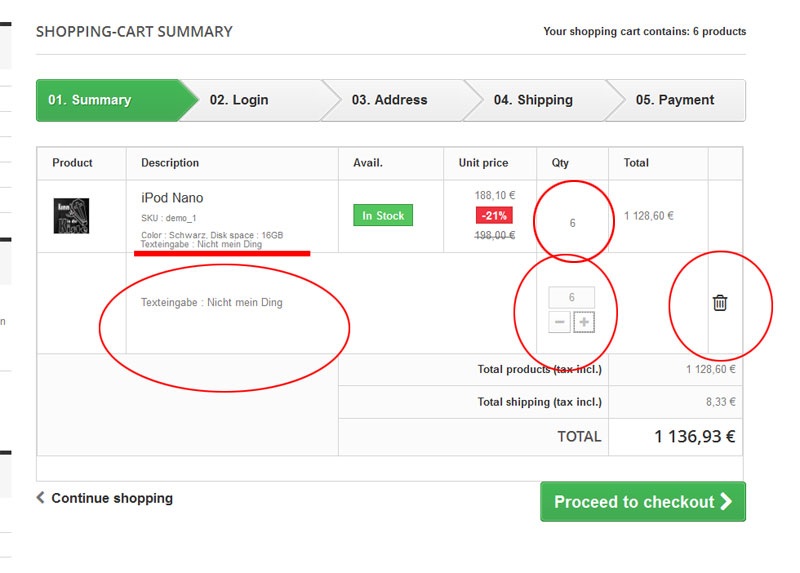Decrease quantity with the minus button
The width and height of the screenshot is (800, 573).
560,322
